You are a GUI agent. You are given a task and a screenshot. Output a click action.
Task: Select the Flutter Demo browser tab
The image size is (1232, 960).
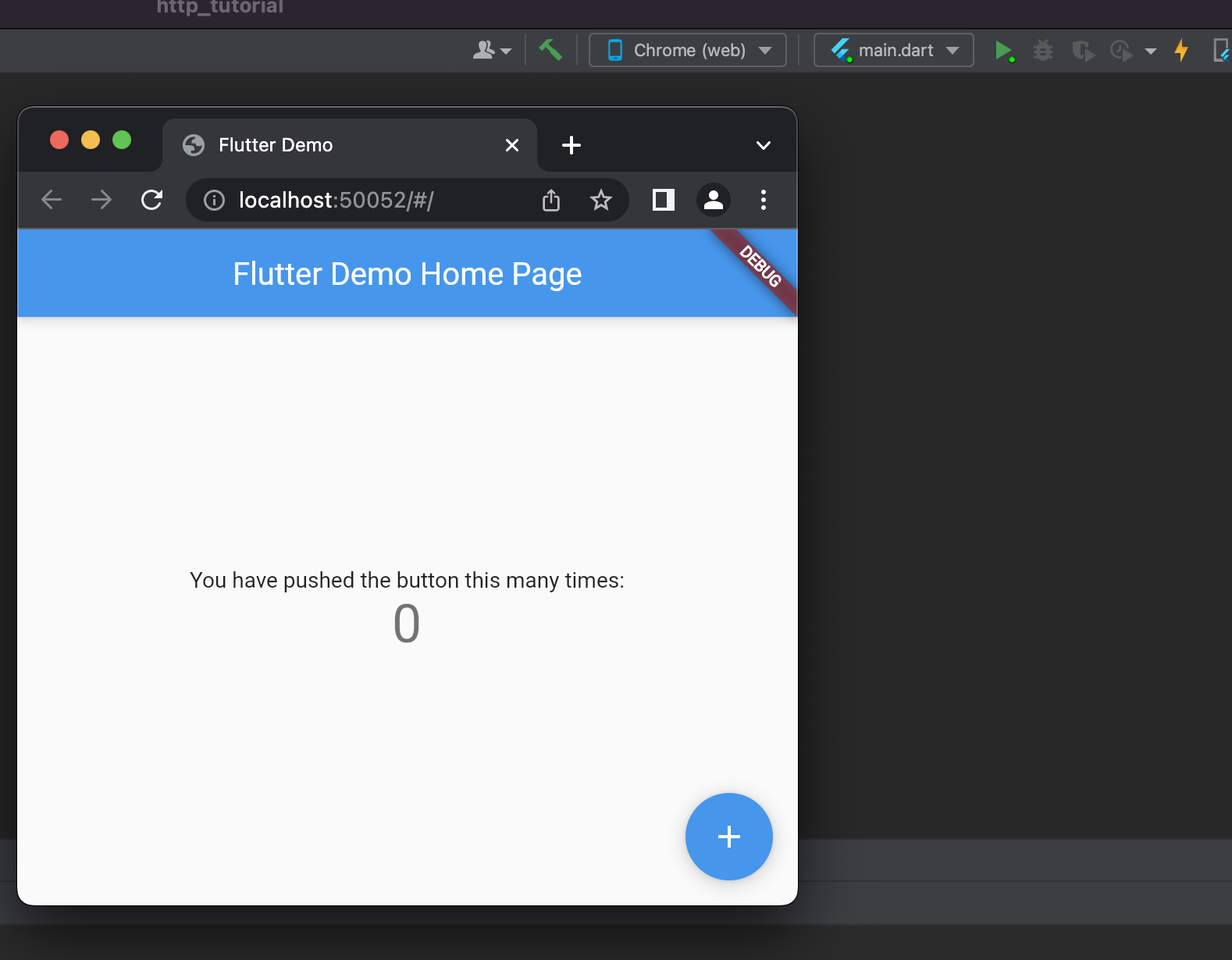point(350,145)
